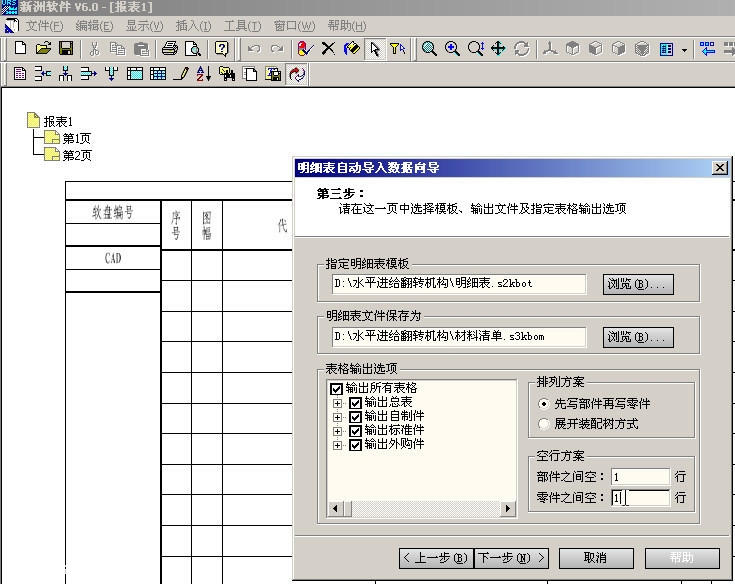
Task: Open the 工具(T) menu
Action: [242, 26]
